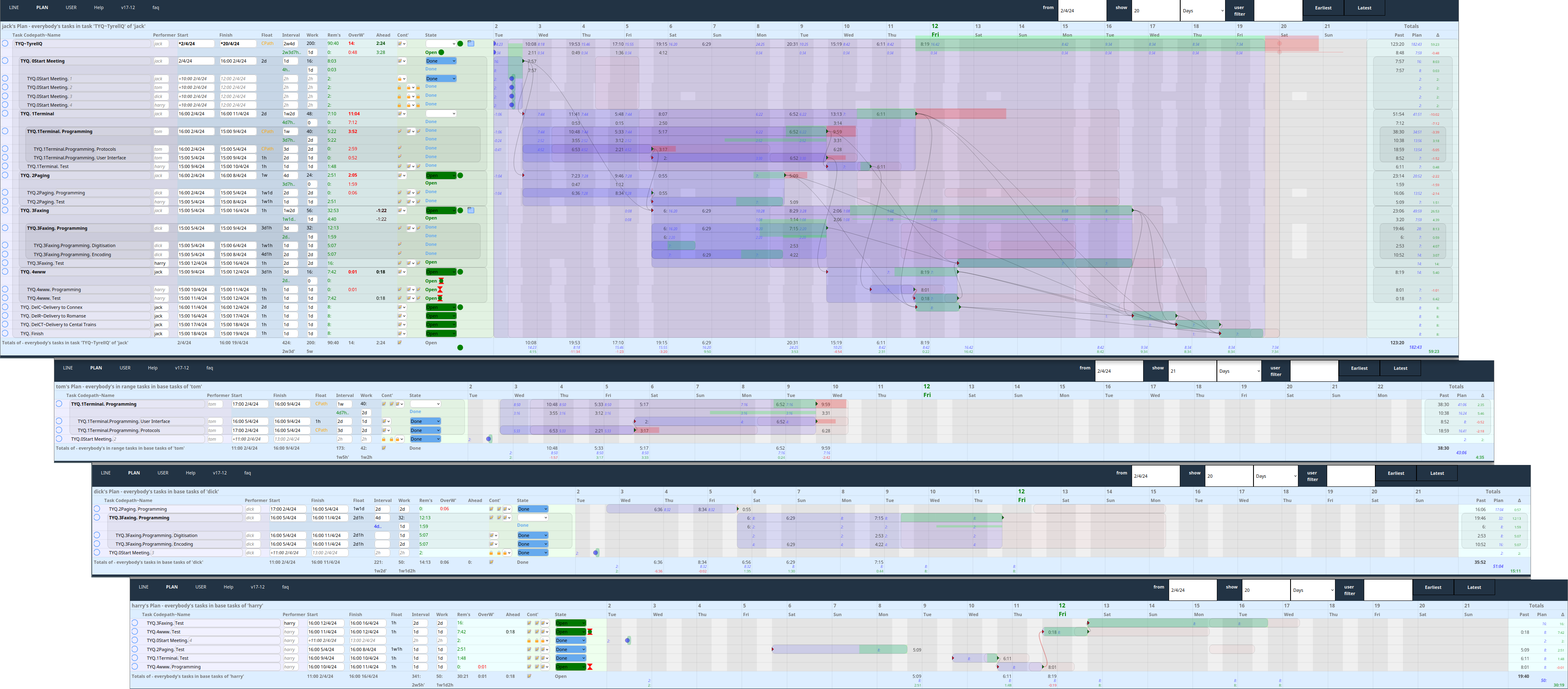The width and height of the screenshot is (1568, 689).
Task: Open the USER menu in jack's plan
Action: tap(71, 7)
